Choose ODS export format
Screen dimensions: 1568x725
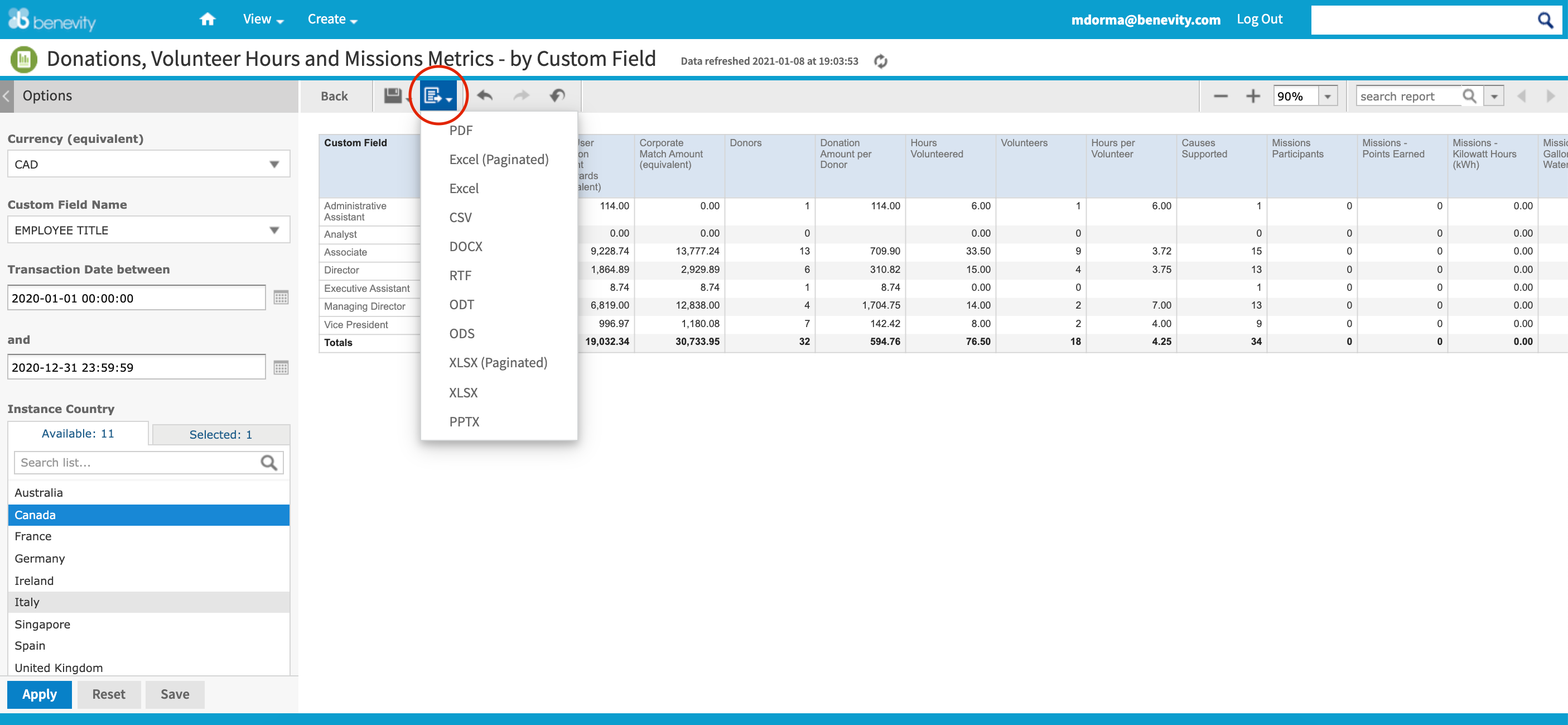[461, 334]
